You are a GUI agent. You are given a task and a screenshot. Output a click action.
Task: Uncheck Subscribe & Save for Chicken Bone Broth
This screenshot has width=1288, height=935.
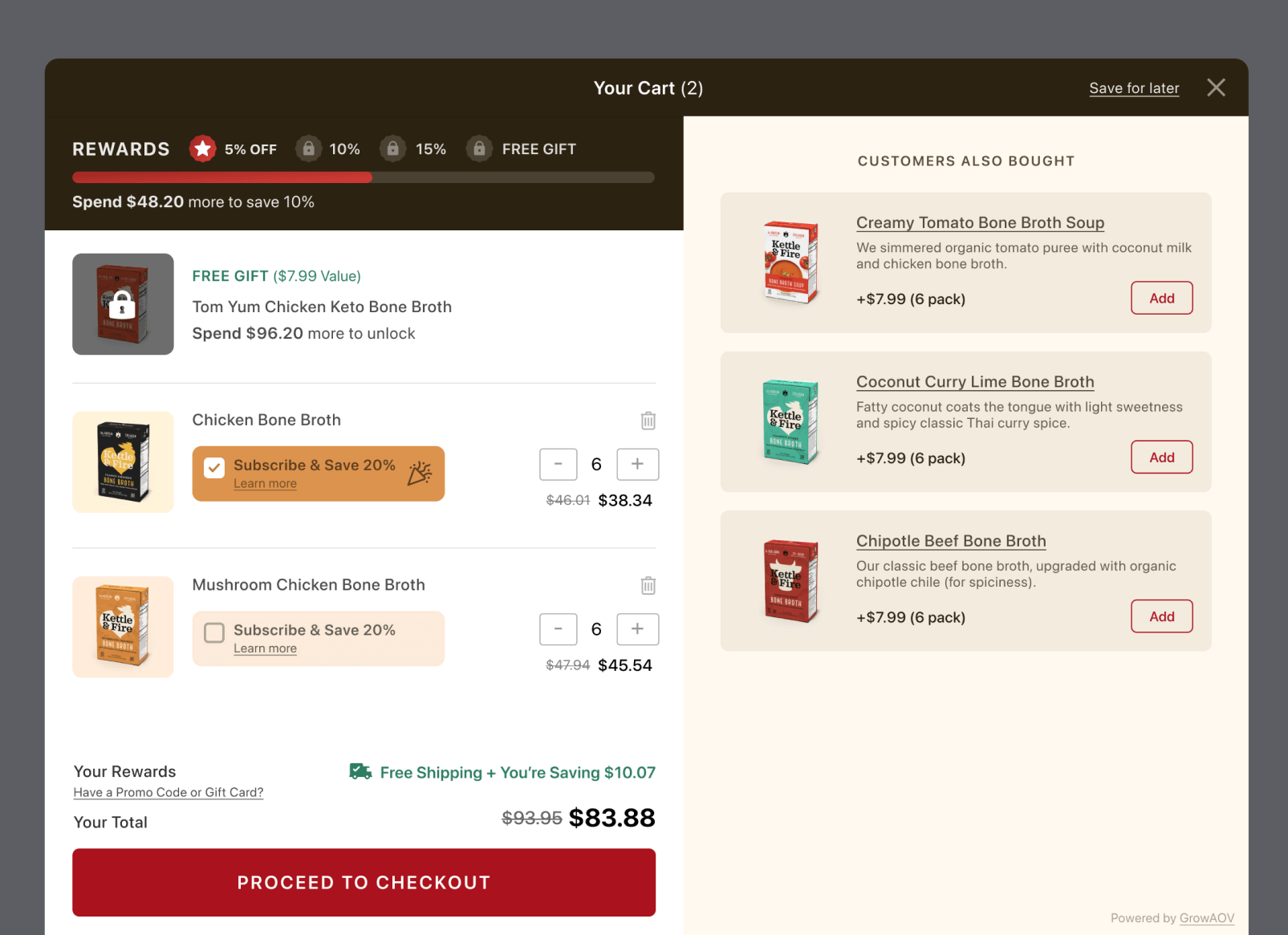pyautogui.click(x=214, y=468)
